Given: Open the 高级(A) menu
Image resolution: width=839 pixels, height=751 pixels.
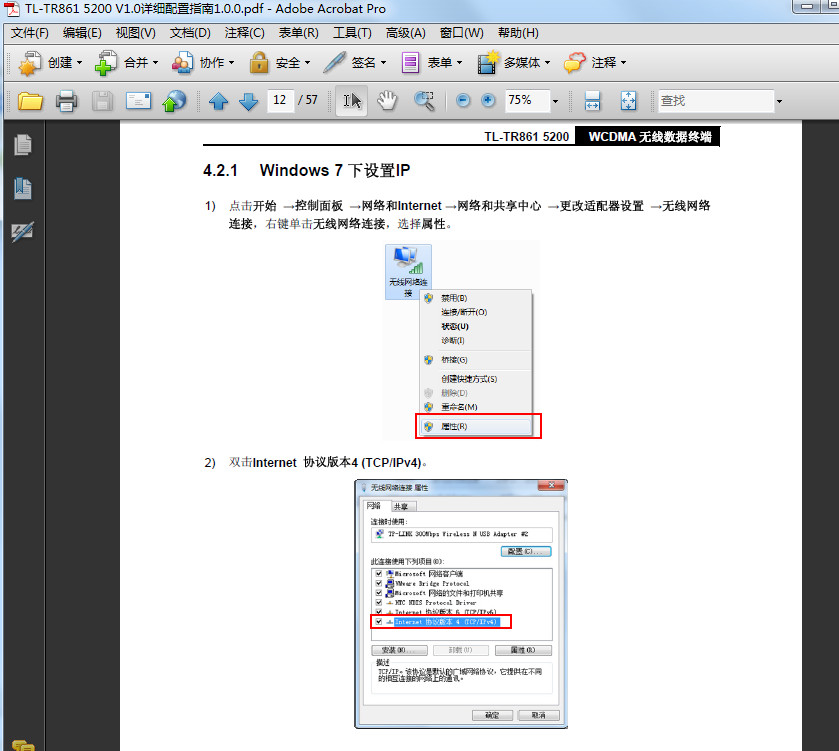Looking at the screenshot, I should (406, 33).
